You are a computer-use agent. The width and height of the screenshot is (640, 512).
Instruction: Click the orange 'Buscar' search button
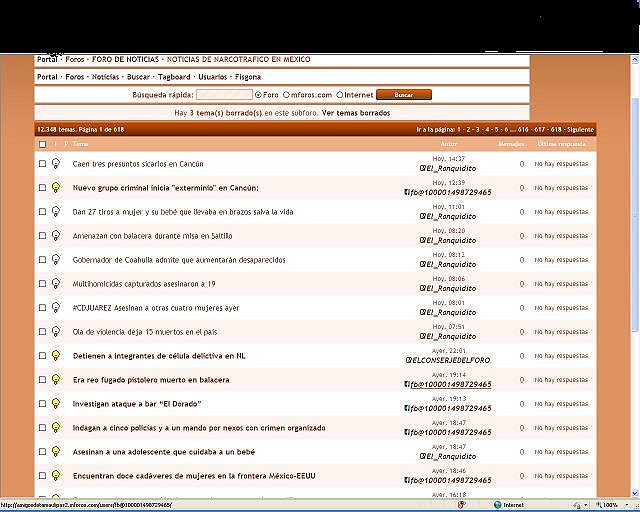click(404, 95)
